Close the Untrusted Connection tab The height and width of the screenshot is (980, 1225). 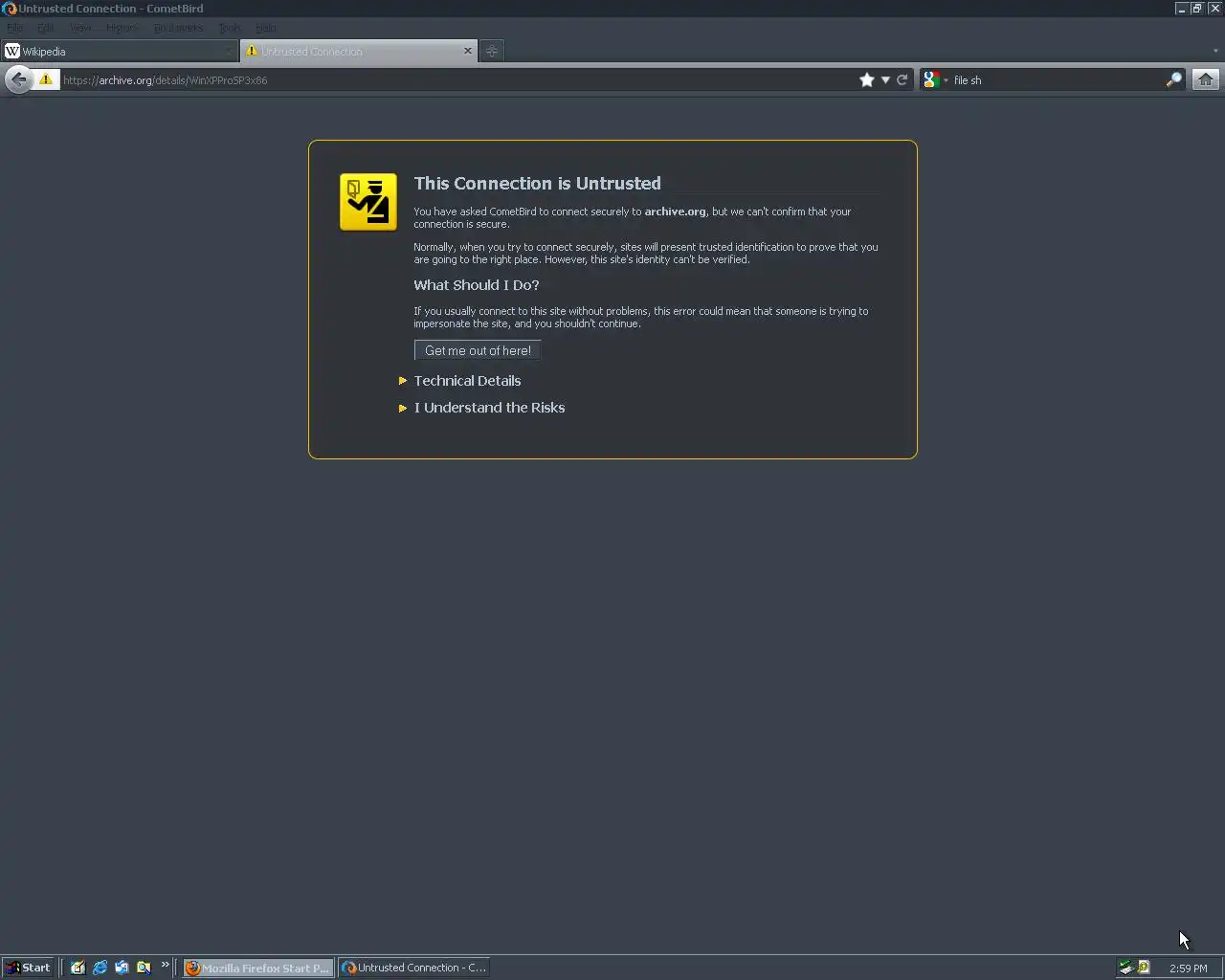tap(468, 51)
